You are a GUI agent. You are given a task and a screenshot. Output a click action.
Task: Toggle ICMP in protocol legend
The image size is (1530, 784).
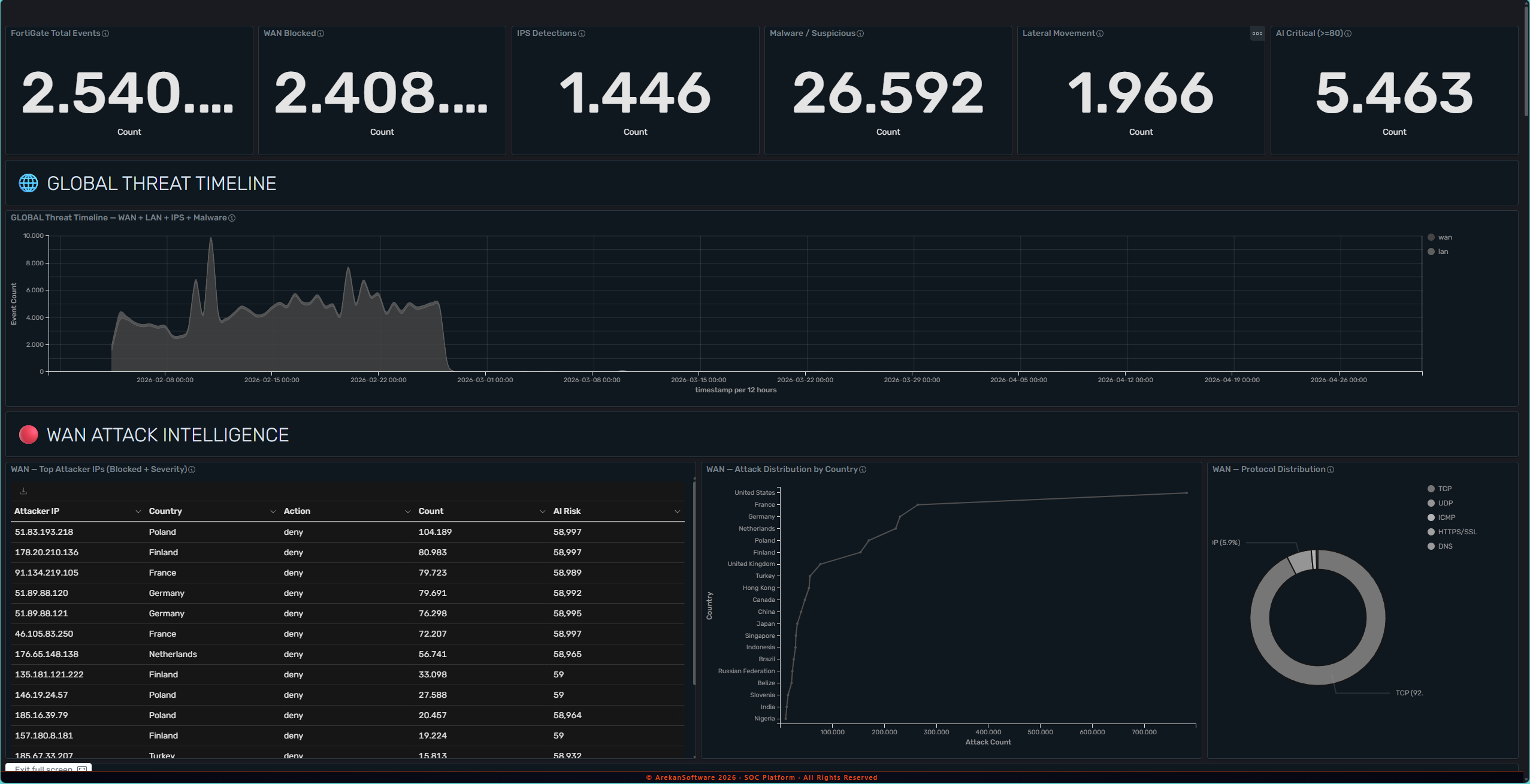(1441, 517)
